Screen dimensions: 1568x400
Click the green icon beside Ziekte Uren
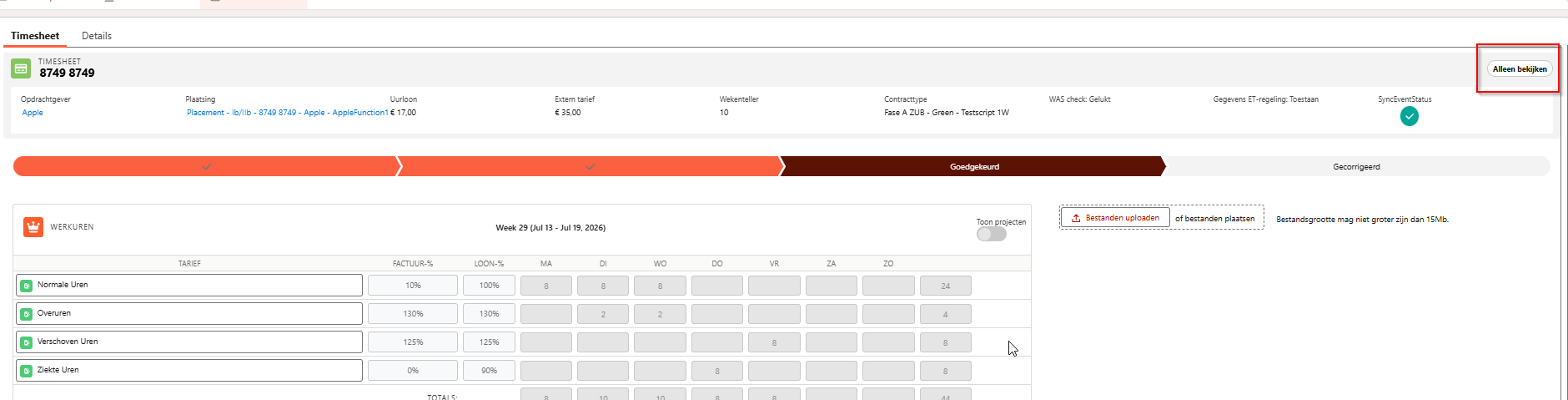coord(27,371)
